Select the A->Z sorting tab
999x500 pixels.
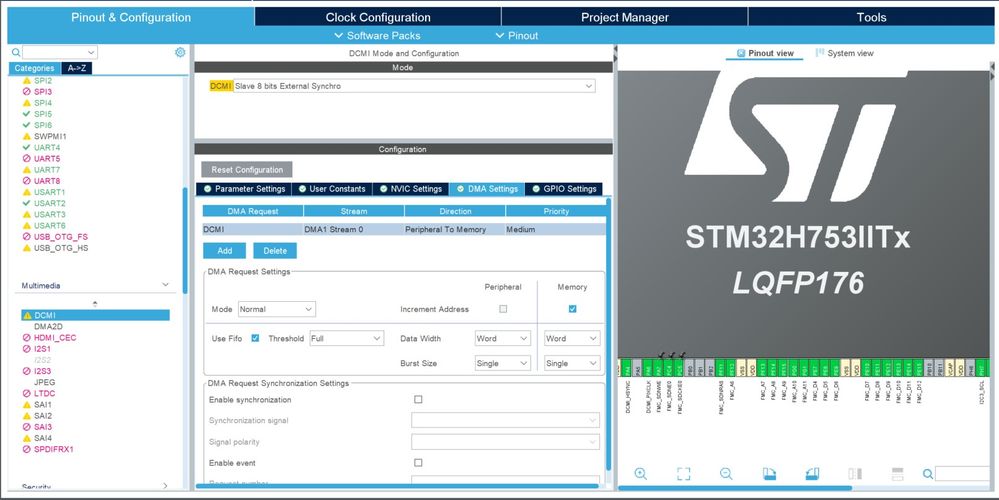tap(77, 68)
